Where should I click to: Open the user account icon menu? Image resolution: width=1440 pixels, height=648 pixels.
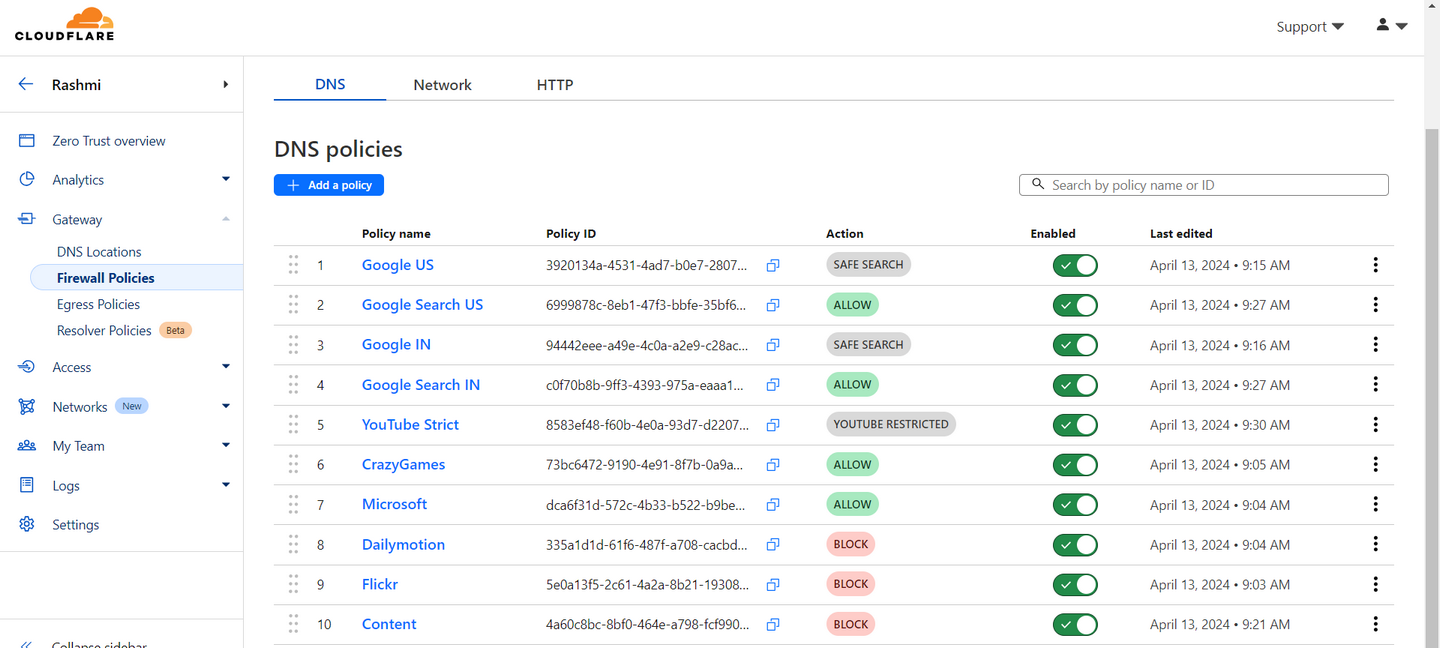point(1391,26)
